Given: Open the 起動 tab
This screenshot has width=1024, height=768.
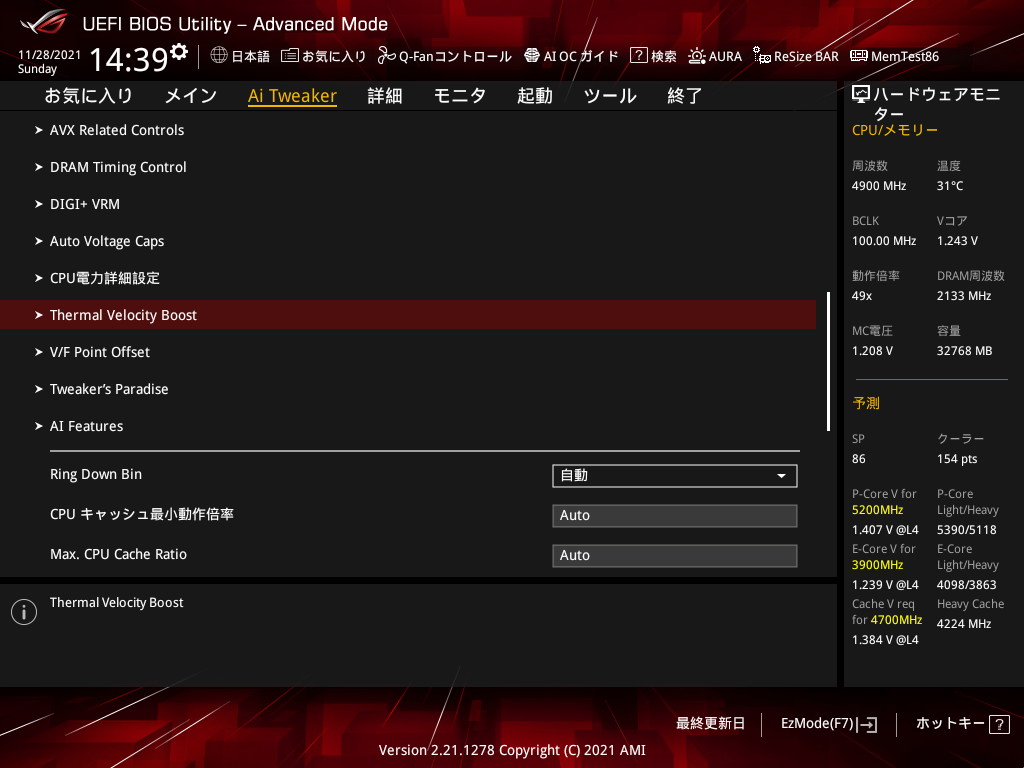Looking at the screenshot, I should pyautogui.click(x=535, y=96).
